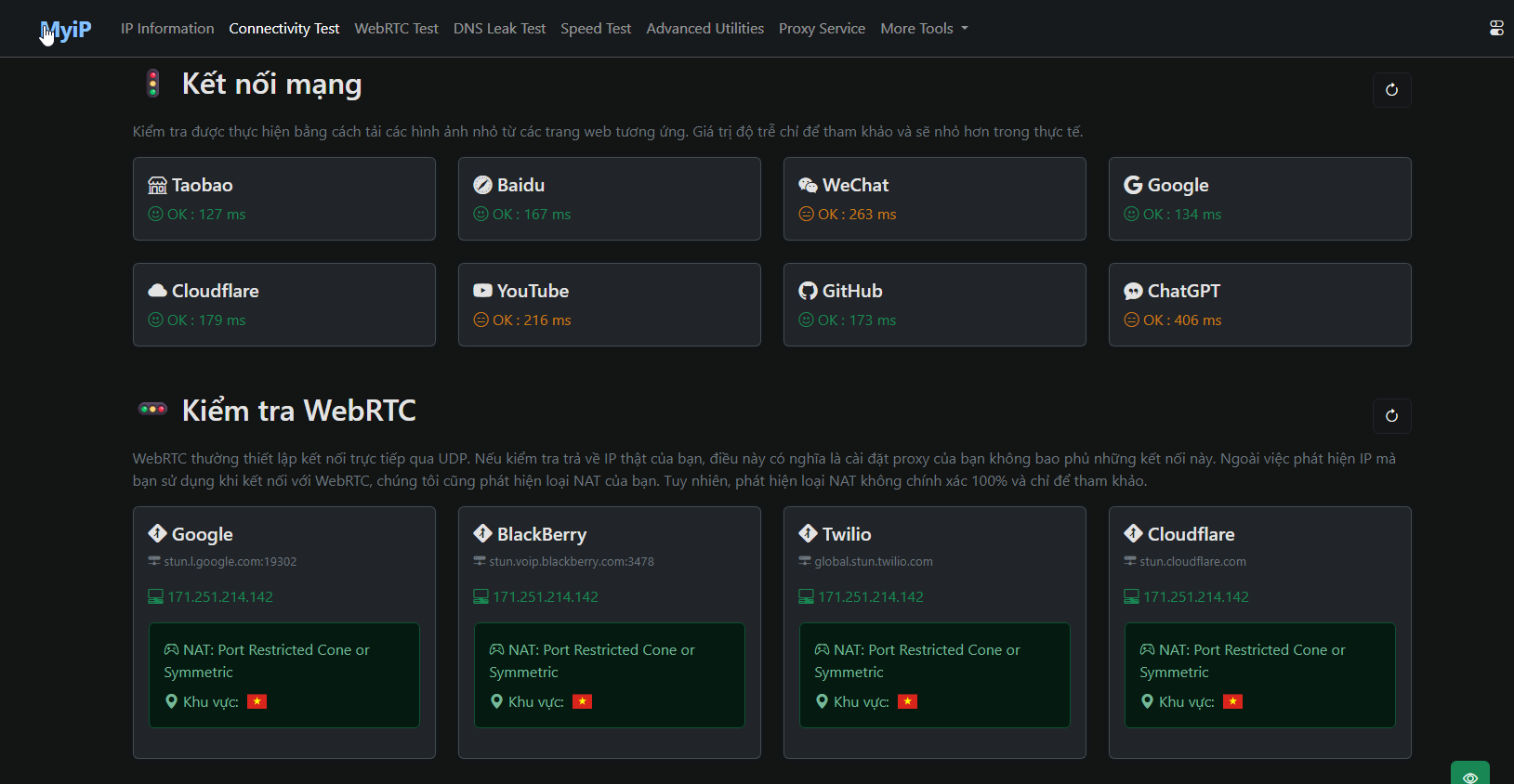Open DNS Leak Test page
1514x784 pixels.
[x=499, y=29]
